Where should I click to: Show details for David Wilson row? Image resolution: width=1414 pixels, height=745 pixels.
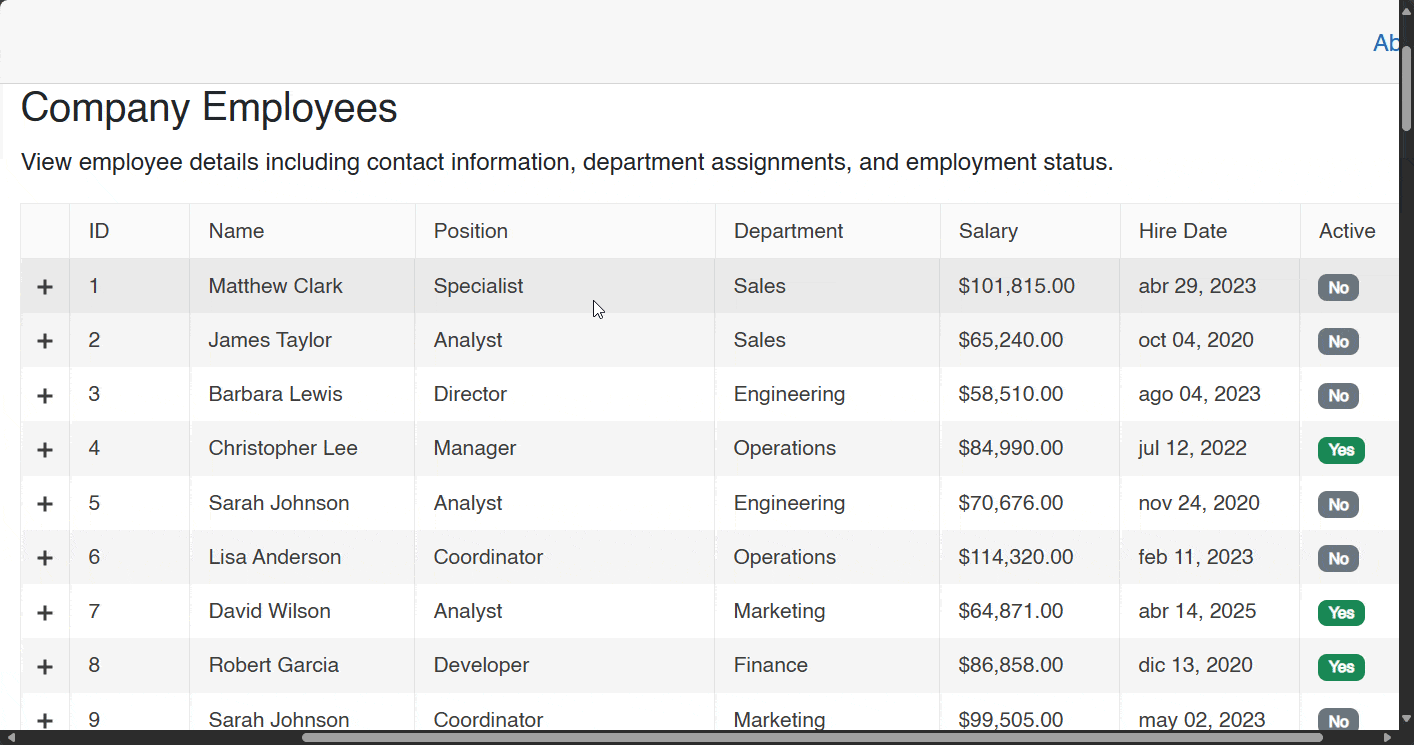[x=45, y=612]
